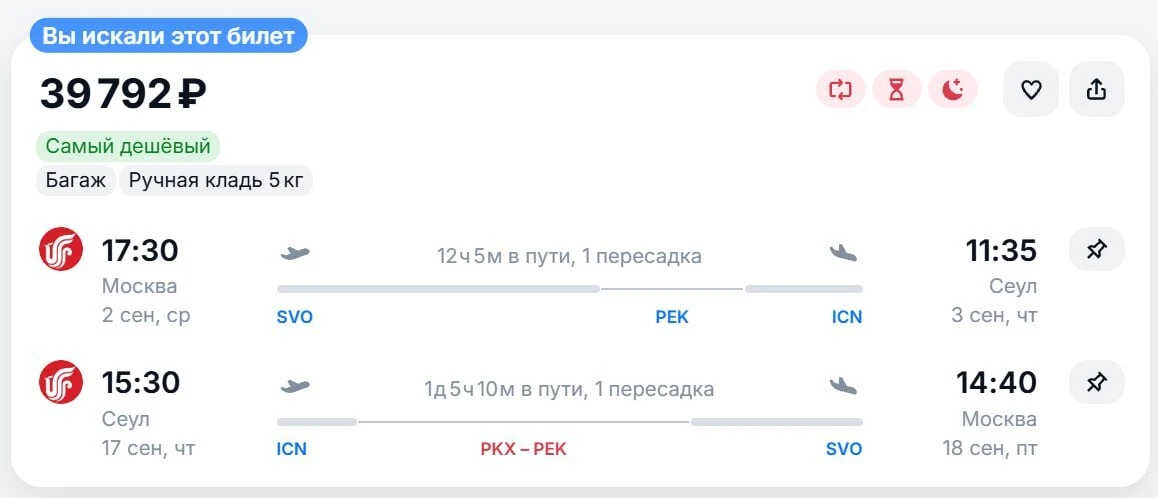Screen dimensions: 1158x498
Task: Click the long layover hourglass badge
Action: click(x=897, y=89)
